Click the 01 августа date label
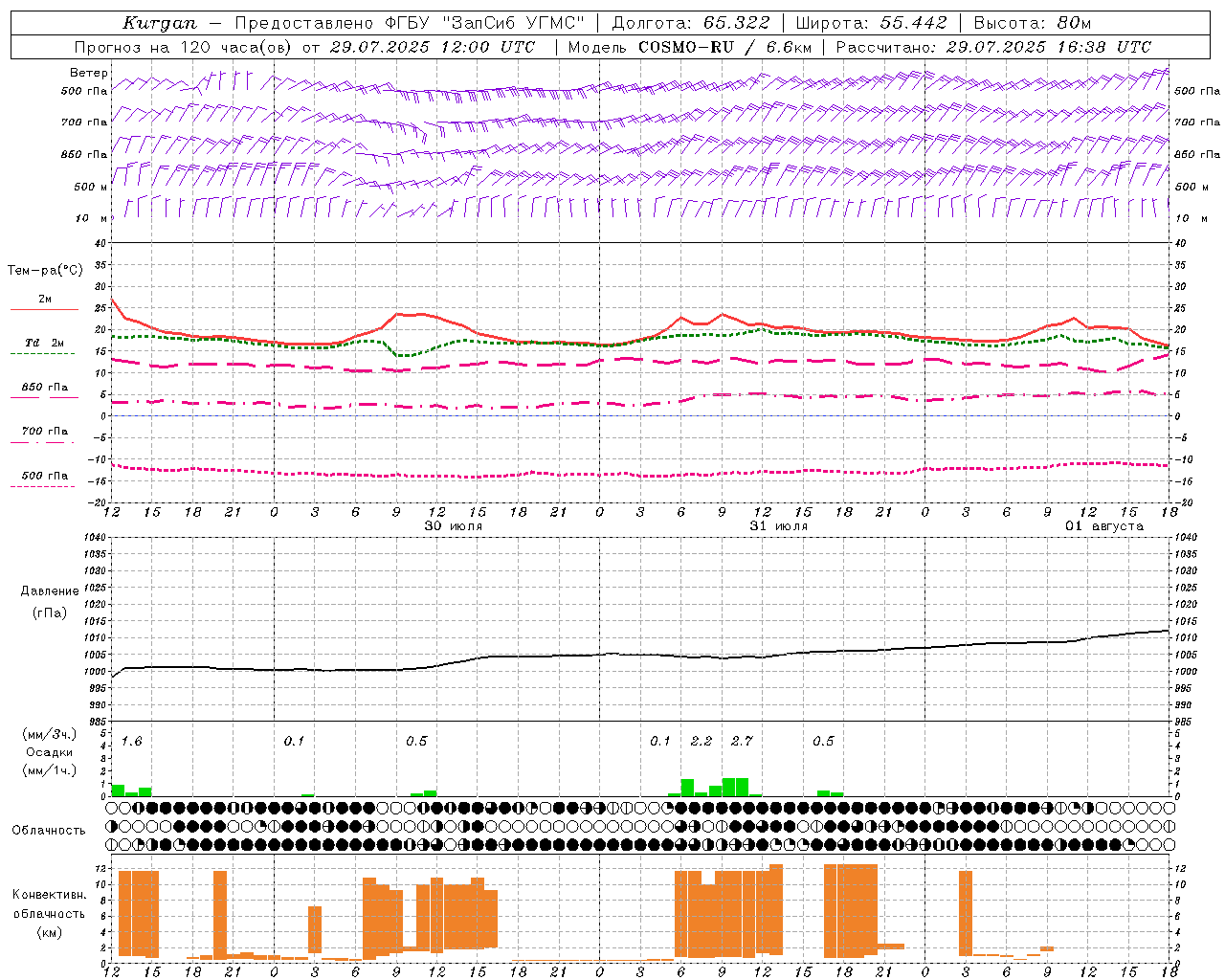Viewport: 1225px width, 980px height. click(x=1104, y=526)
